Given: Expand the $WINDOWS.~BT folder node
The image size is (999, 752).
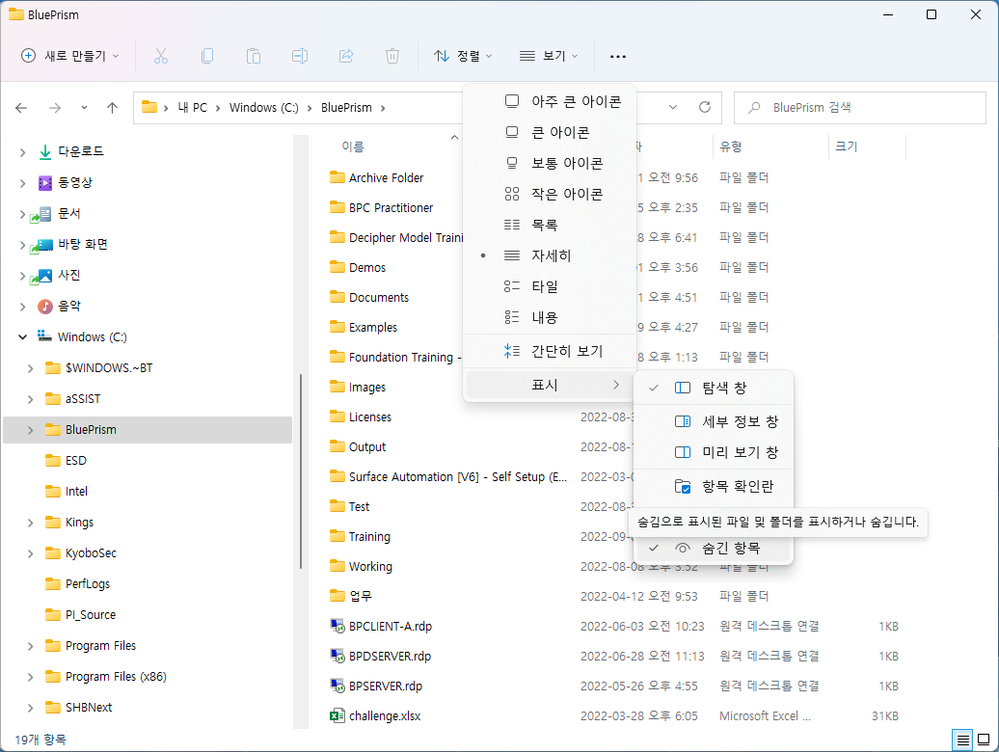Looking at the screenshot, I should tap(30, 368).
